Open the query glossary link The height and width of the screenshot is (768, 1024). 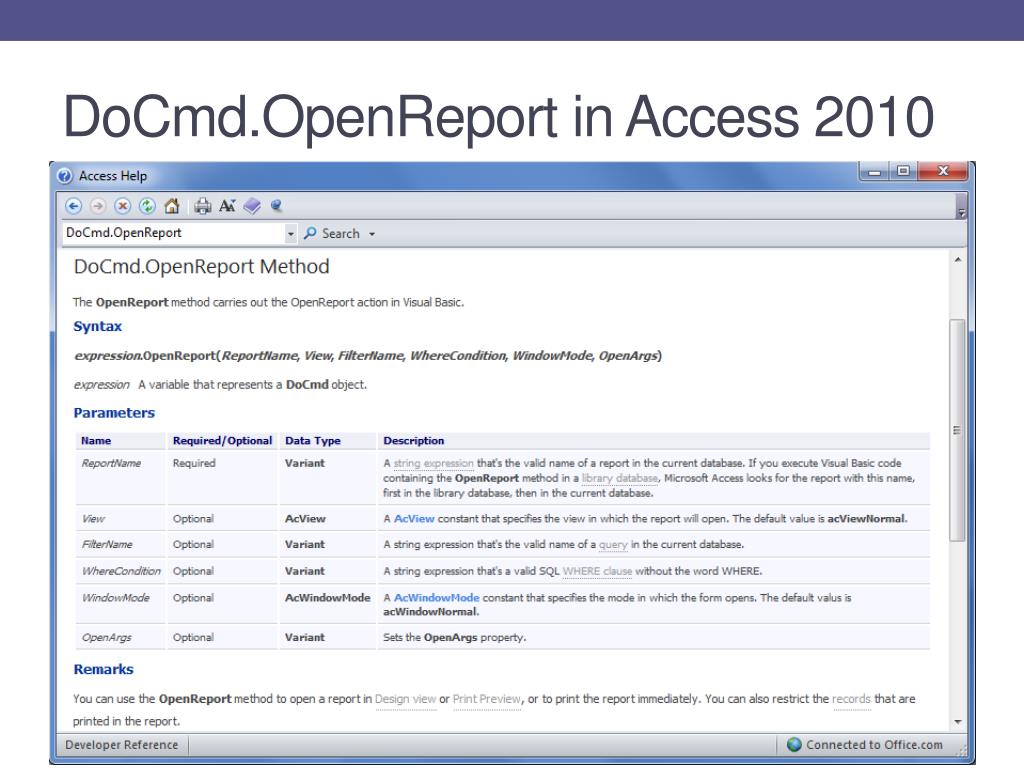pyautogui.click(x=613, y=544)
